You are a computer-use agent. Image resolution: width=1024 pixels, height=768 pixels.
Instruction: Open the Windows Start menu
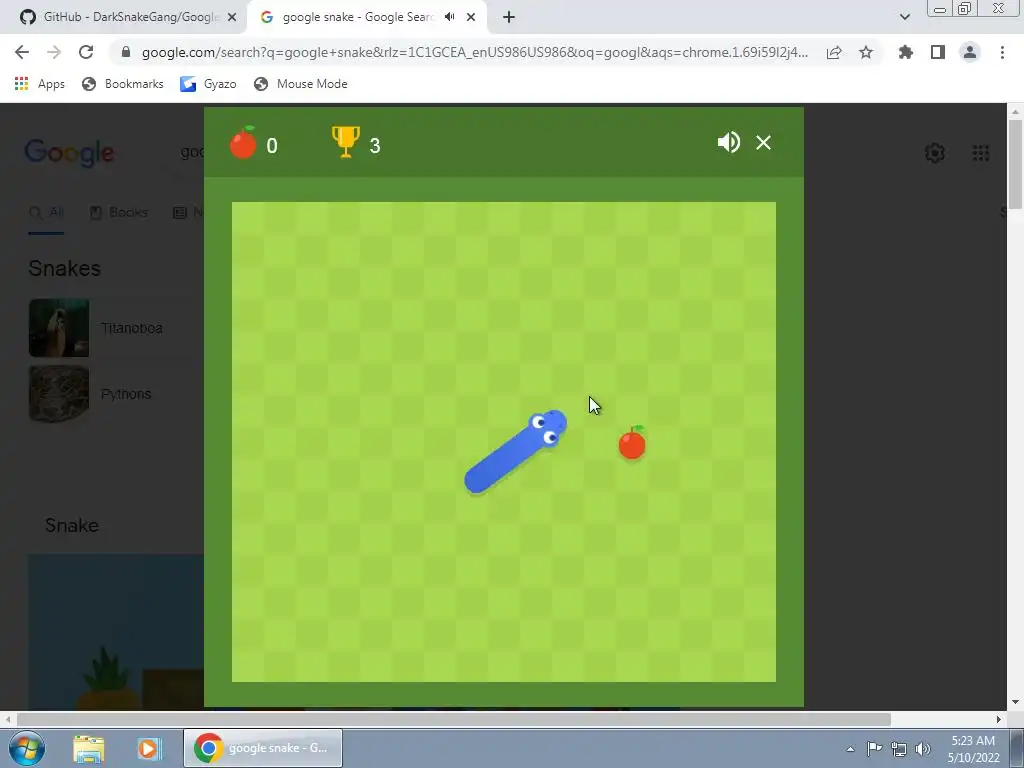click(27, 748)
